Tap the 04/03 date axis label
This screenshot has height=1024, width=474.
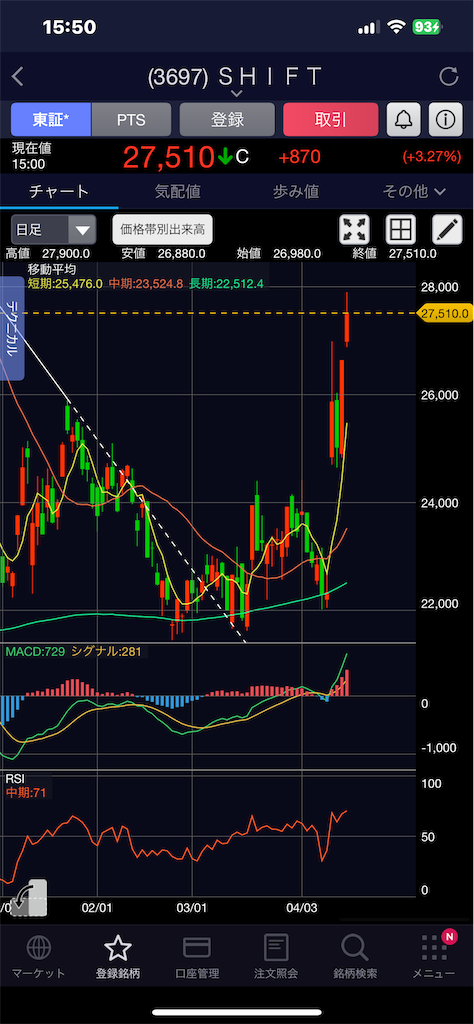coord(302,908)
